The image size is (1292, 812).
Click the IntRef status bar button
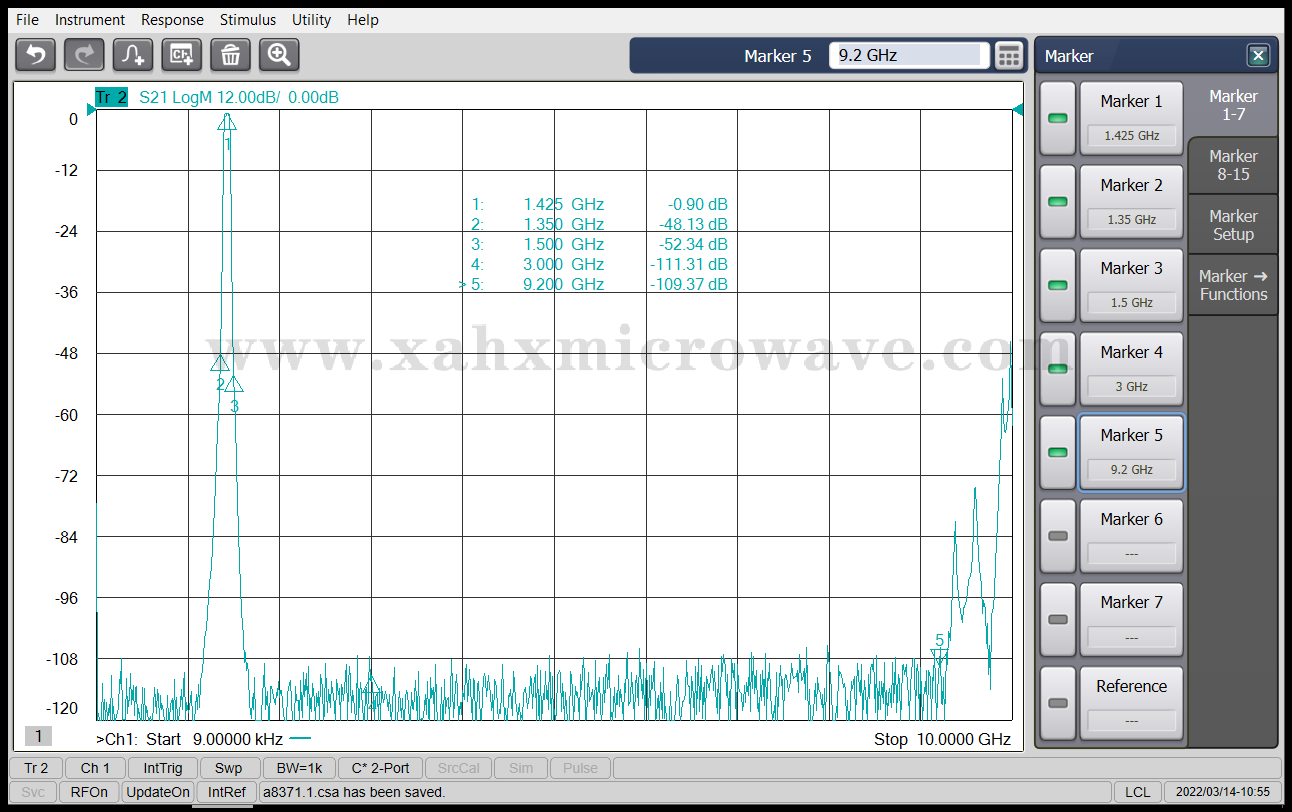click(227, 792)
